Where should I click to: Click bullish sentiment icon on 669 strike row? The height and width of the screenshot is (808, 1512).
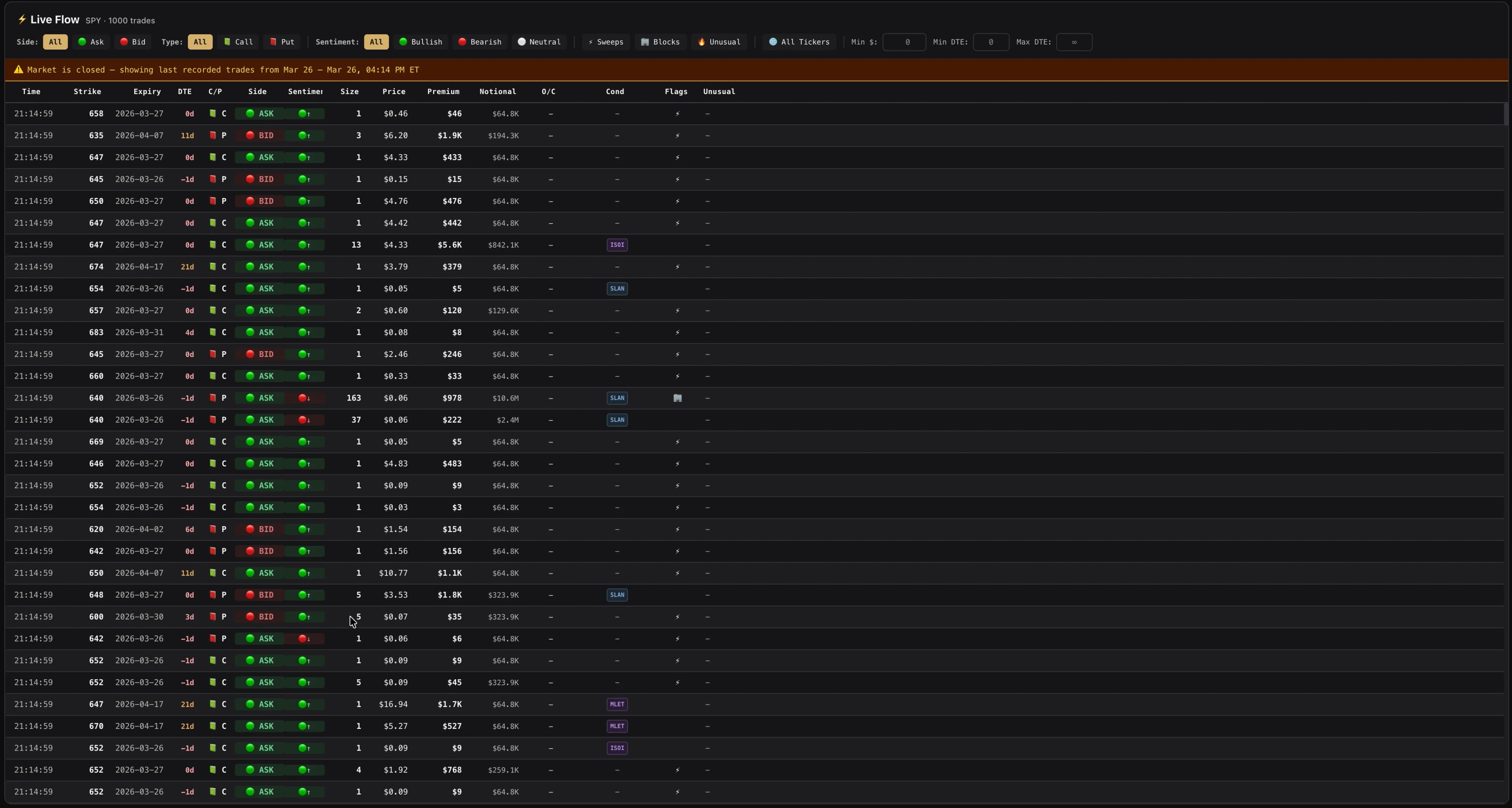(x=304, y=442)
